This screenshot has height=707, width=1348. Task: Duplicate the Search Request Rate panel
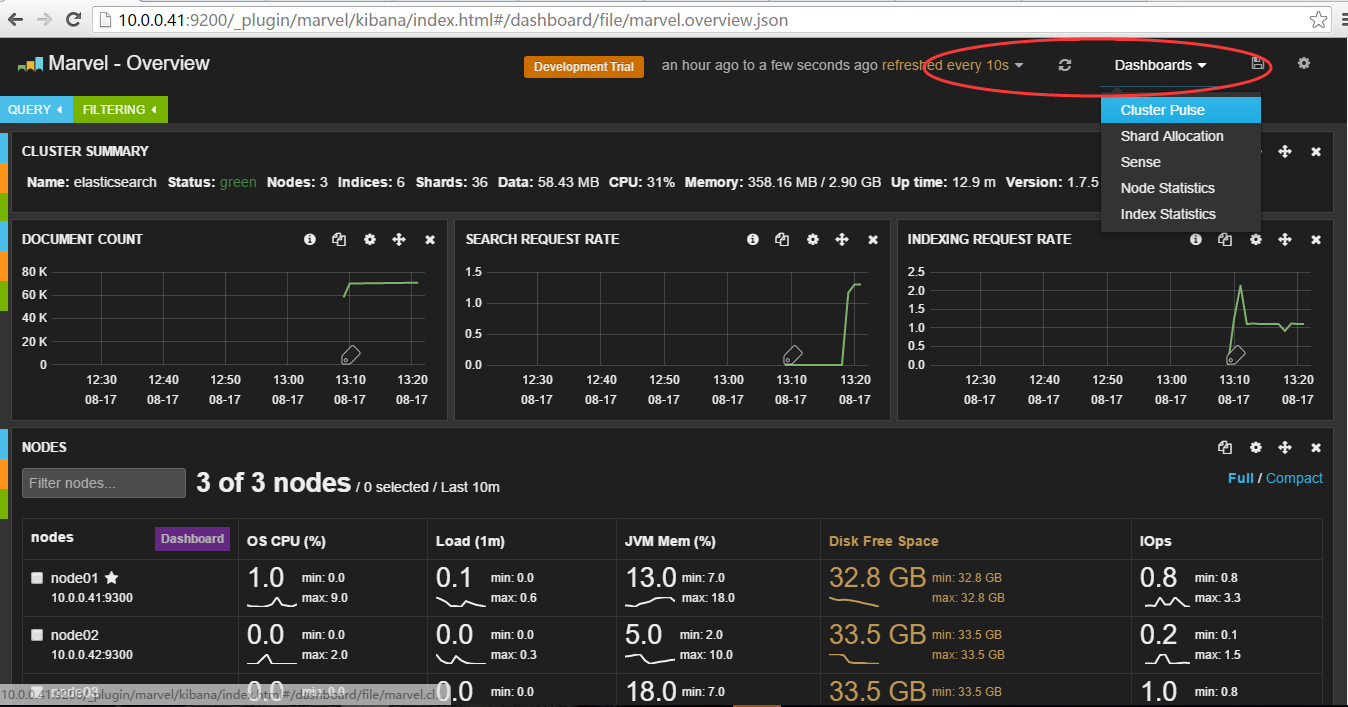pyautogui.click(x=782, y=240)
